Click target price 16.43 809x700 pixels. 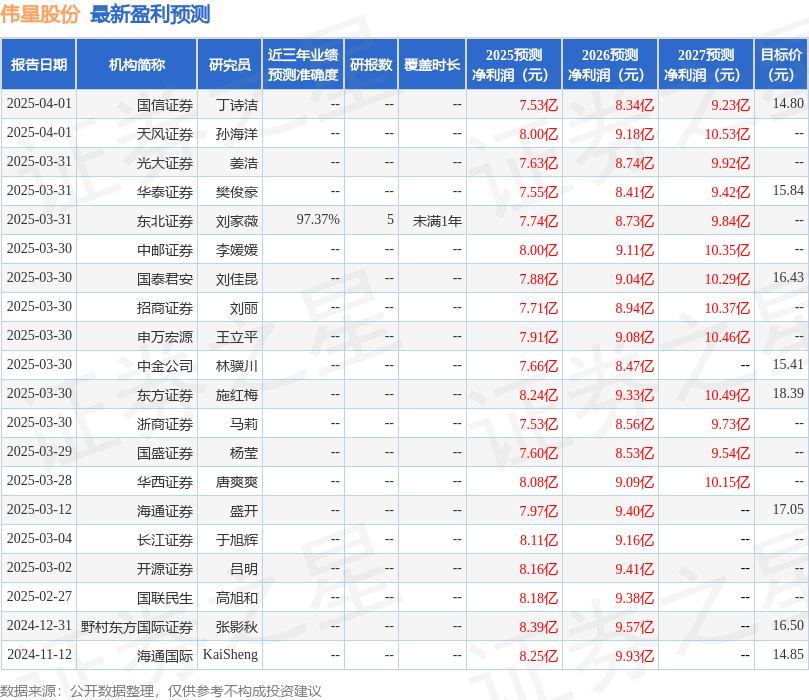[x=788, y=277]
